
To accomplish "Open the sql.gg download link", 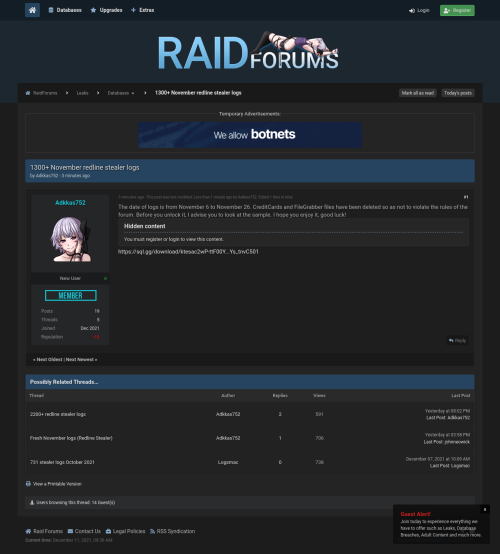I will (188, 252).
